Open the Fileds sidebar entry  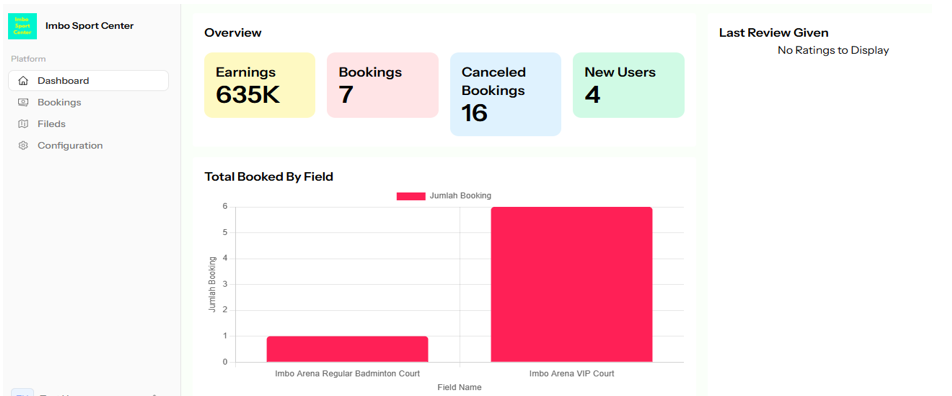tap(88, 124)
